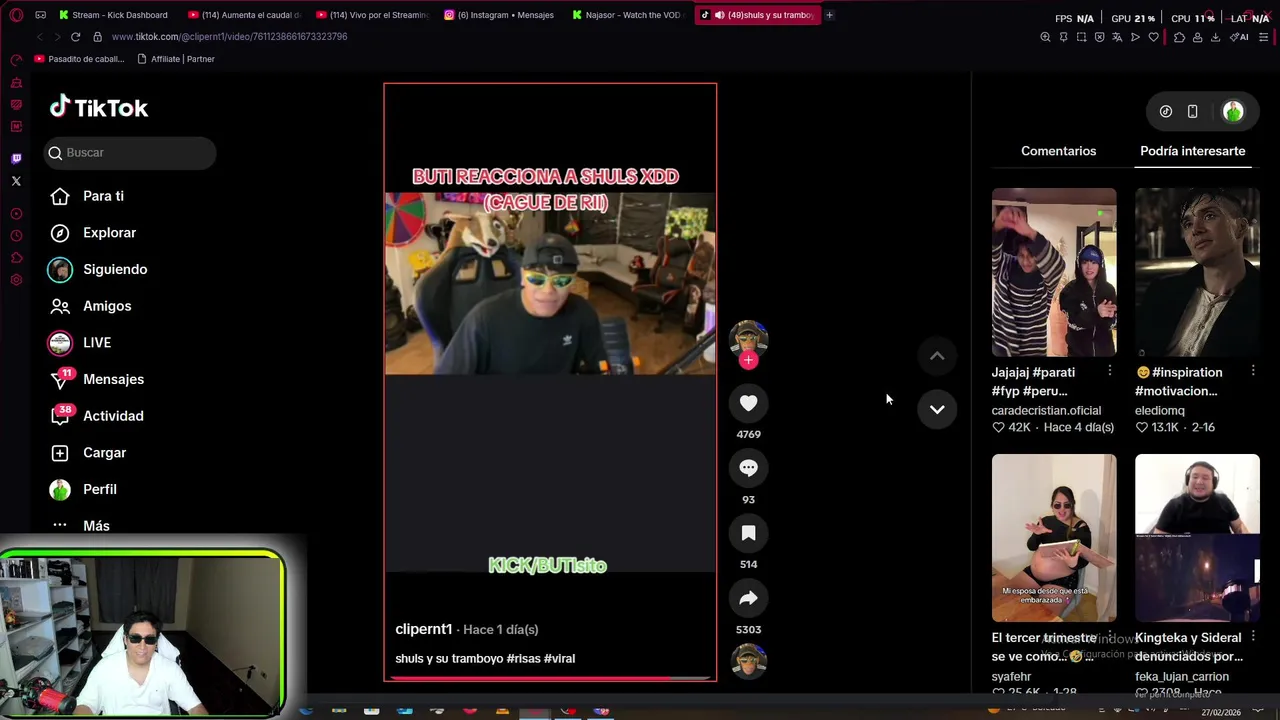Follow the creator with the red plus badge
This screenshot has width=1280, height=720.
click(748, 360)
